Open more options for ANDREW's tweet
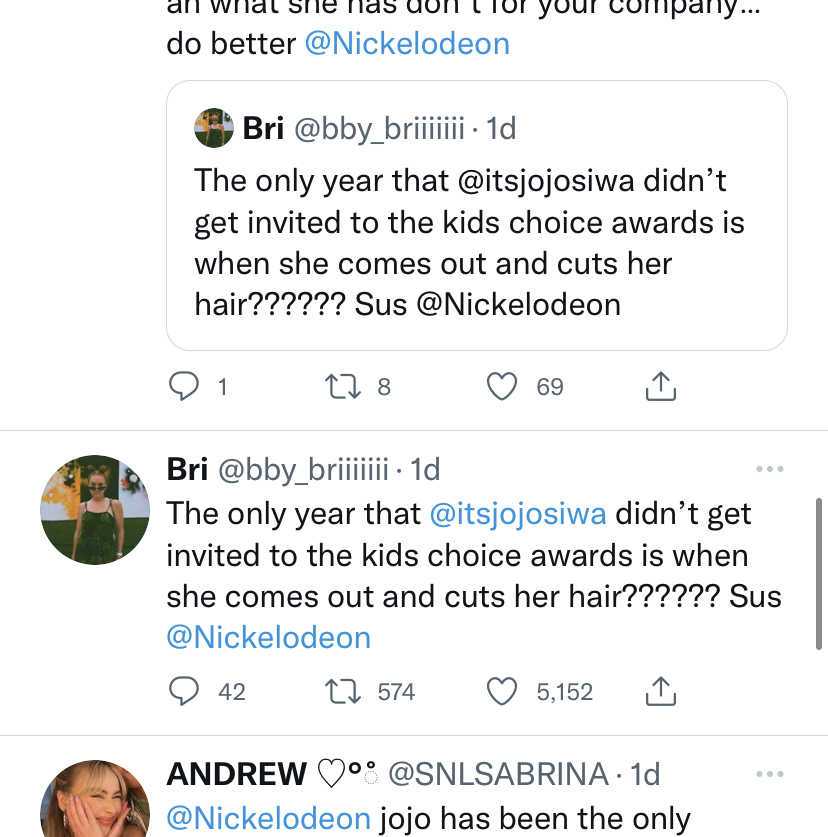Screen dimensions: 828x837 pos(770,774)
